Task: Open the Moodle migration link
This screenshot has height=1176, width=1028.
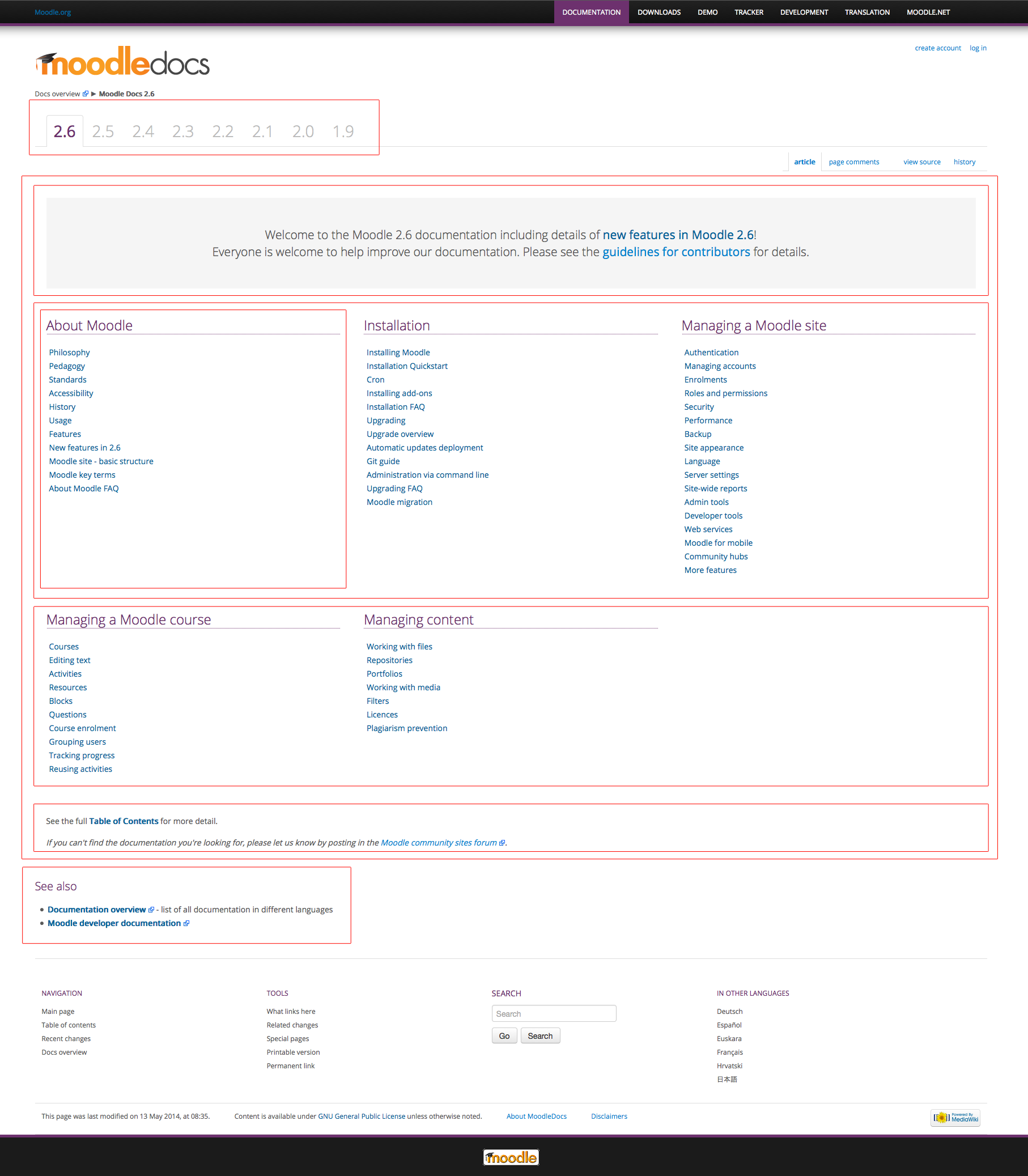Action: (x=400, y=502)
